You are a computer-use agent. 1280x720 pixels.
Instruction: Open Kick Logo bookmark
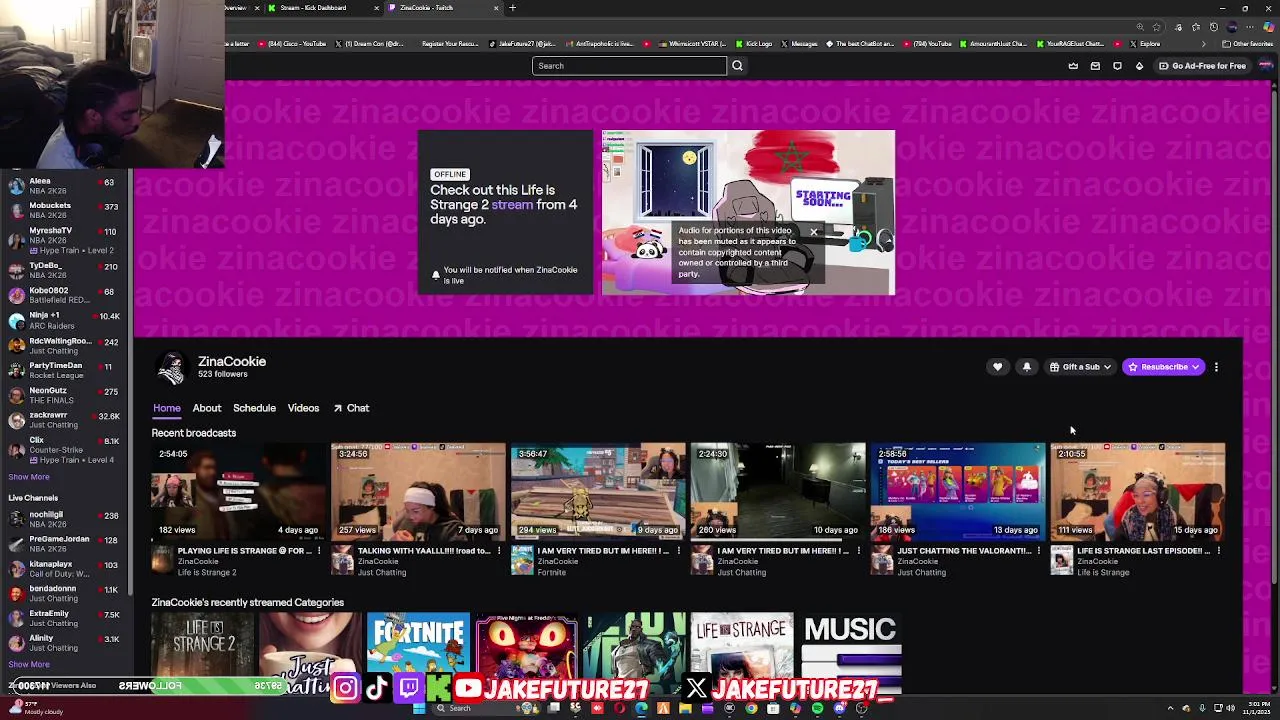click(754, 44)
